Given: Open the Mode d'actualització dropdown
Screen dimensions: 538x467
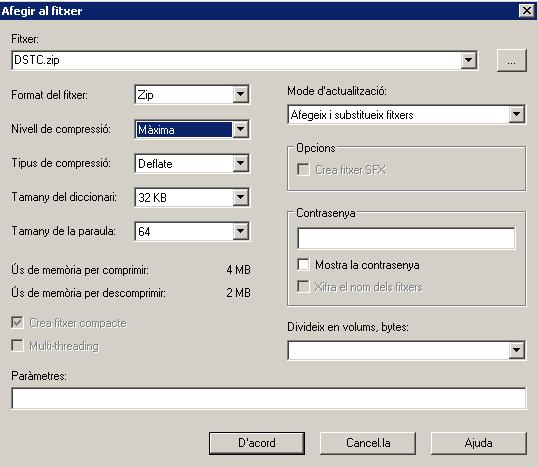Looking at the screenshot, I should 517,114.
